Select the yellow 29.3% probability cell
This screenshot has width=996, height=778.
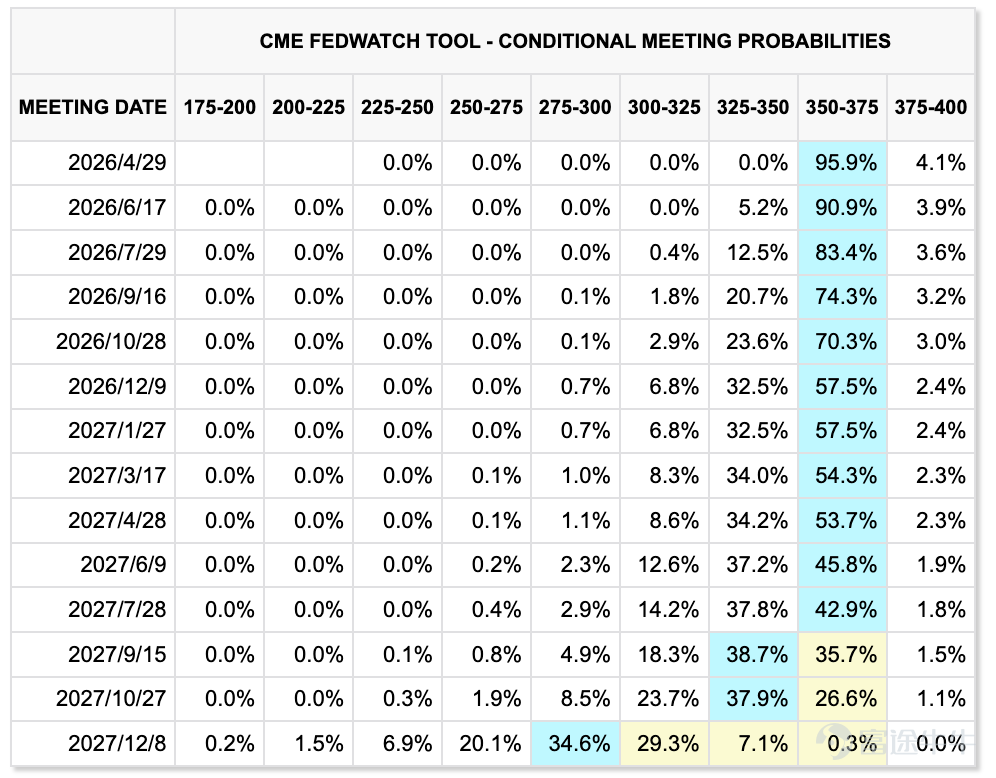pyautogui.click(x=664, y=743)
